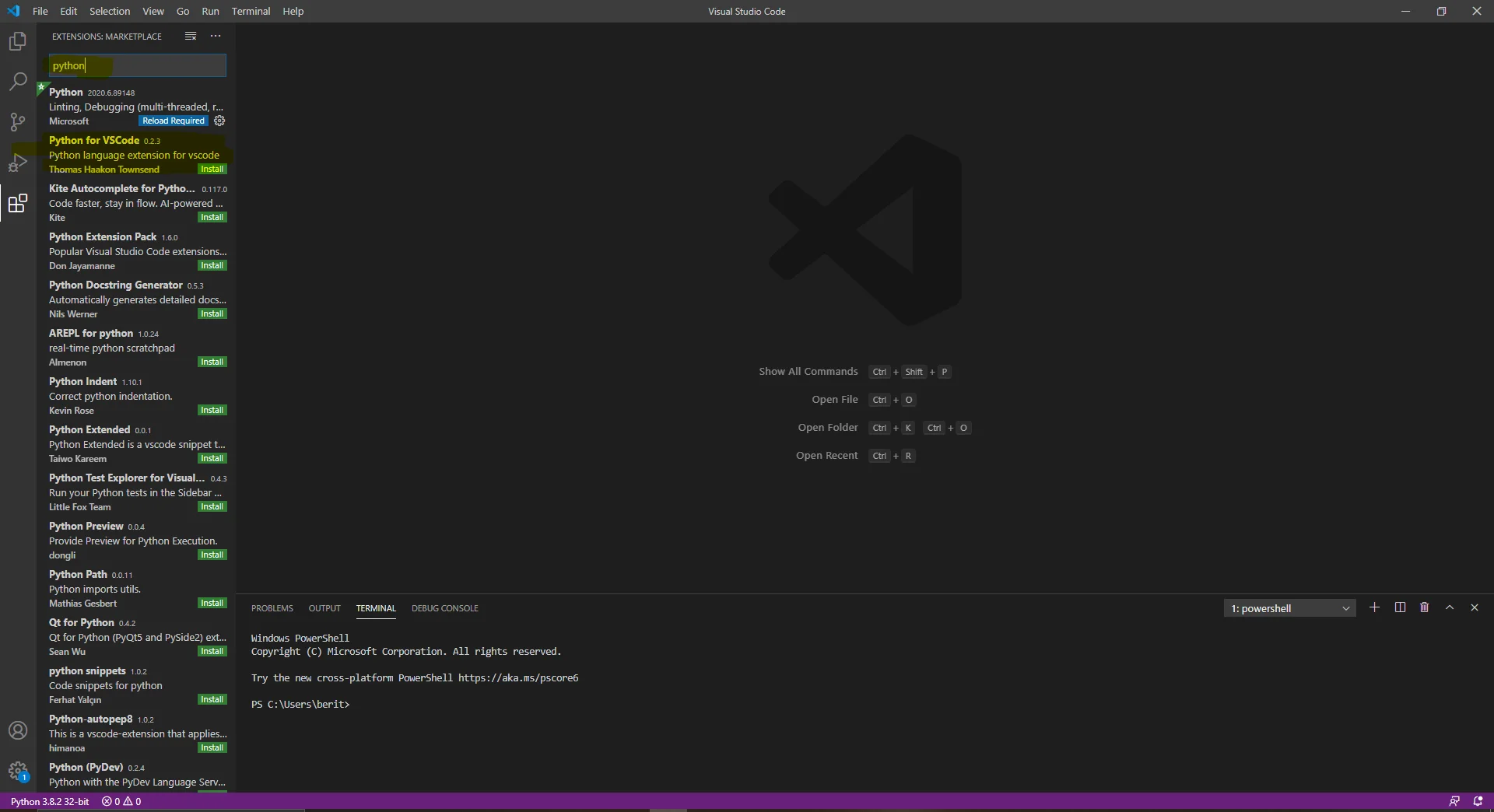Install Python Extension Pack

click(212, 265)
